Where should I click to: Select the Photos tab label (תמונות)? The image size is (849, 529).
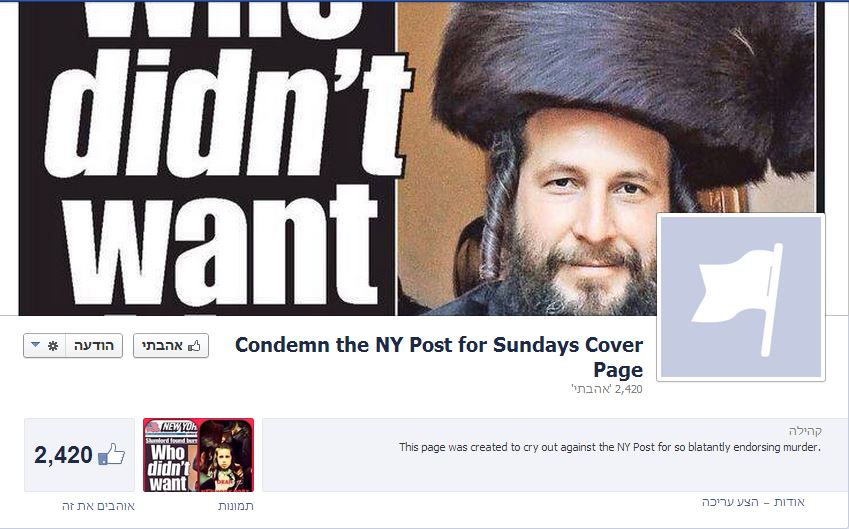click(x=236, y=506)
